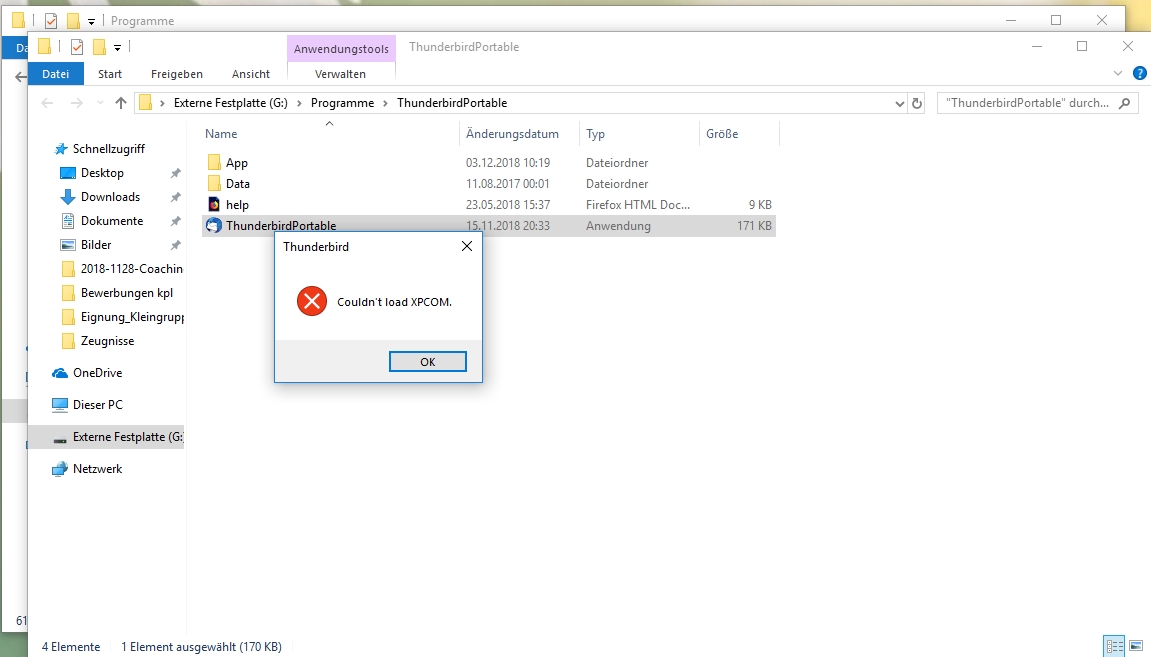Open the Datei ribbon tab
Viewport: 1151px width, 657px height.
[56, 73]
